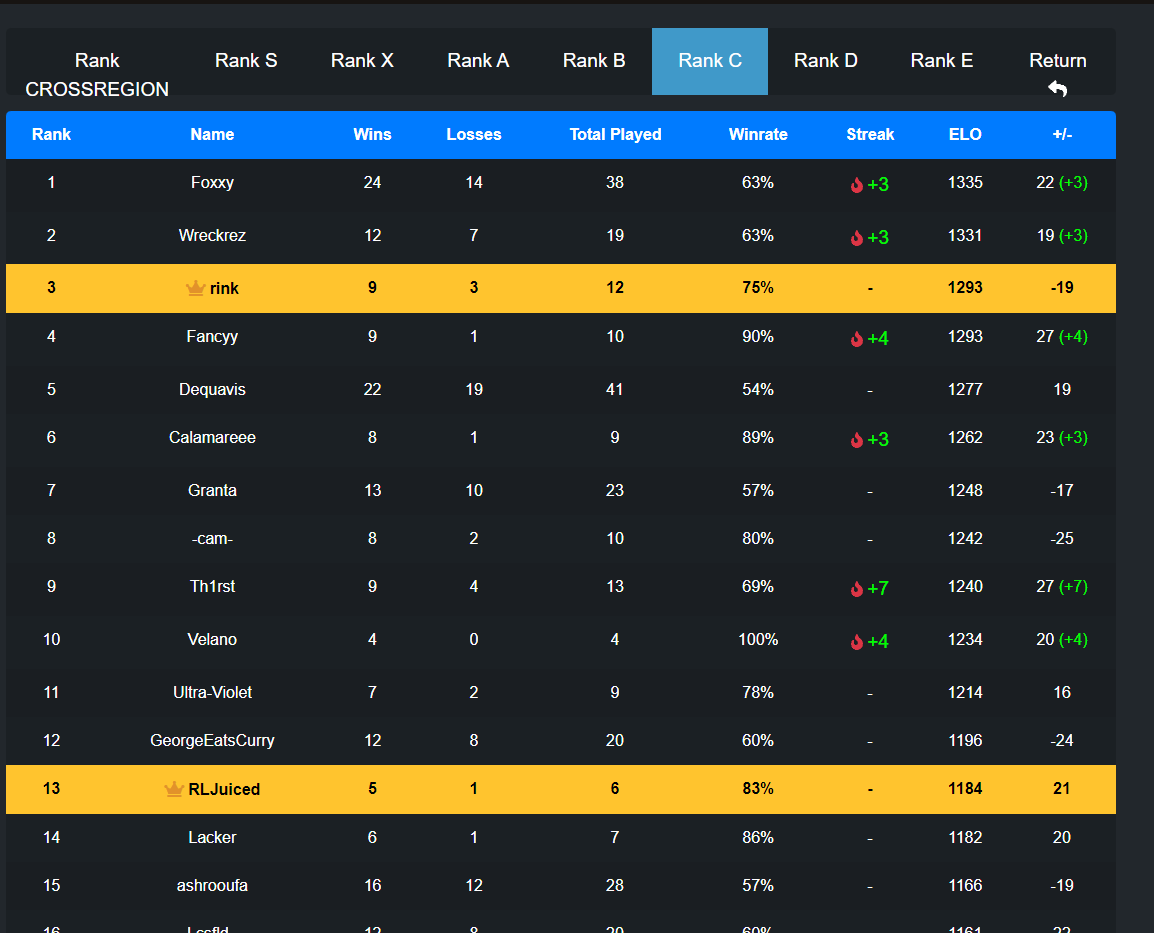This screenshot has height=933, width=1154.
Task: Click GeorgeEatsCurry's -24 change value
Action: (1062, 740)
